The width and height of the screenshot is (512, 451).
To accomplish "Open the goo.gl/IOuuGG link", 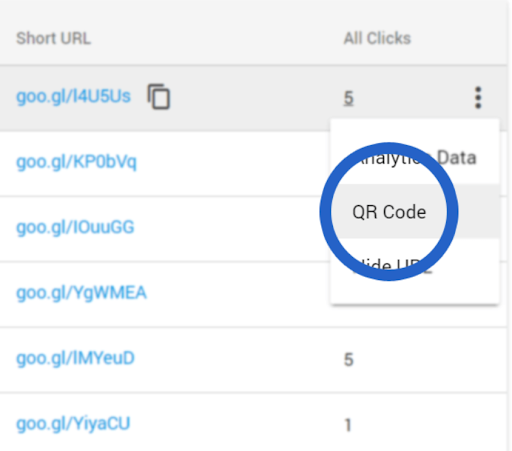I will point(75,227).
